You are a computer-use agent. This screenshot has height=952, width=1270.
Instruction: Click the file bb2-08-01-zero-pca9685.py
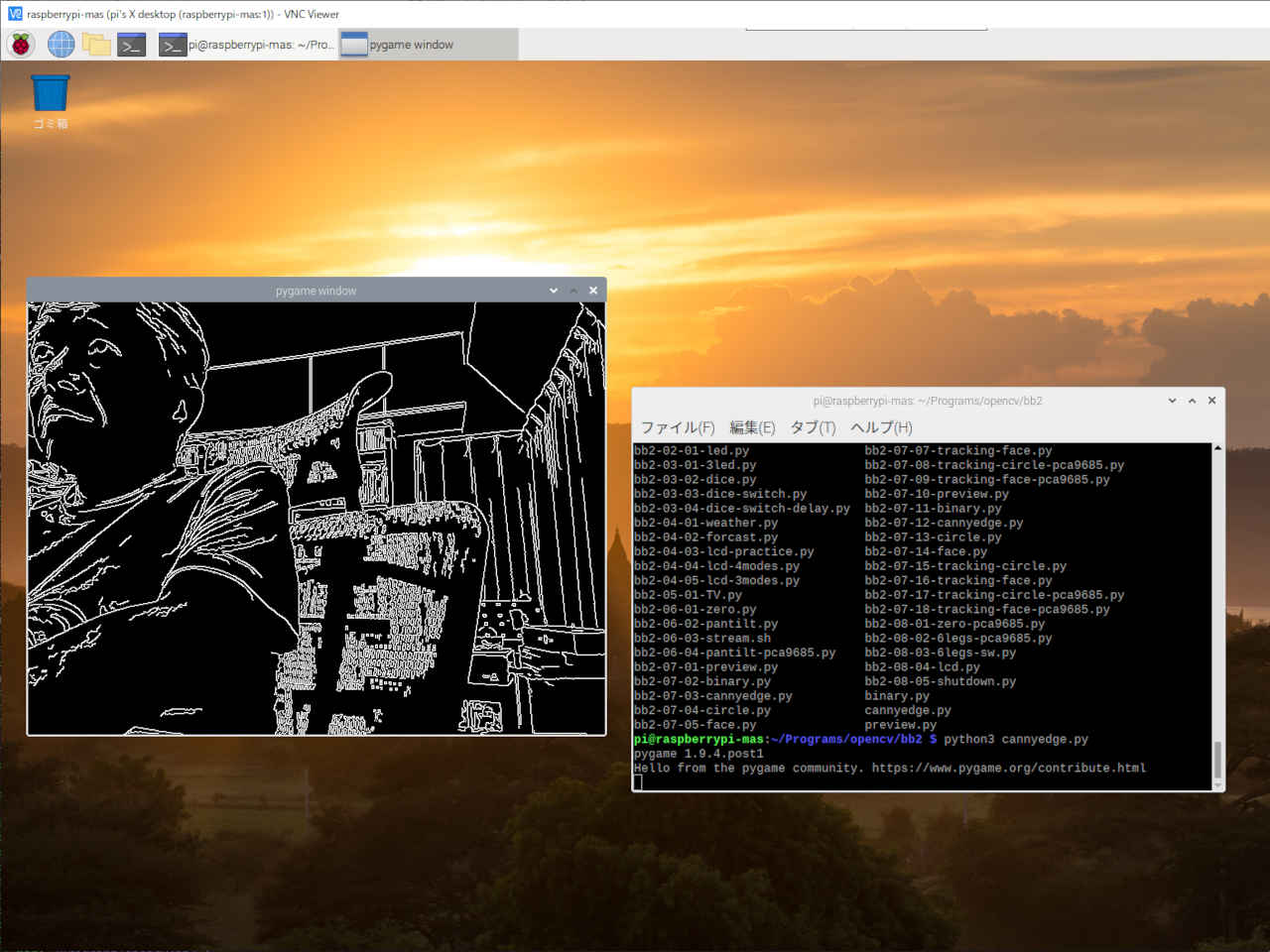point(954,624)
